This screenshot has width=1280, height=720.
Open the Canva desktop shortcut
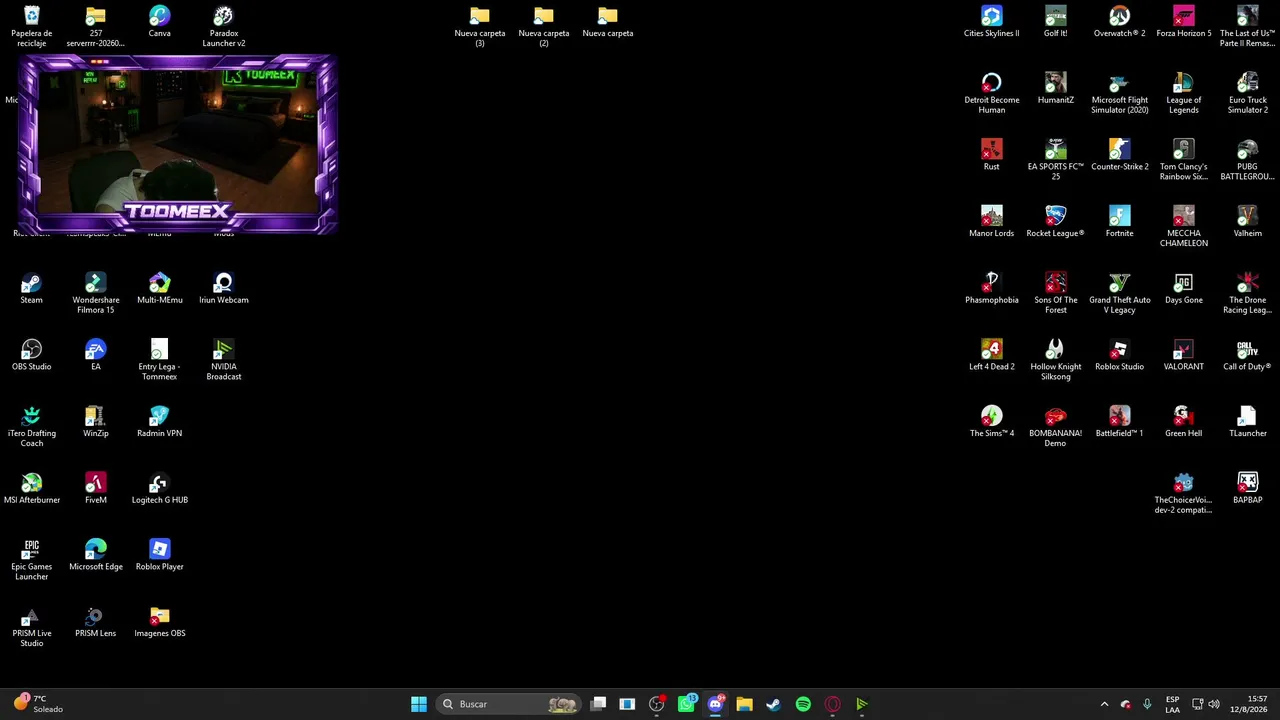160,22
